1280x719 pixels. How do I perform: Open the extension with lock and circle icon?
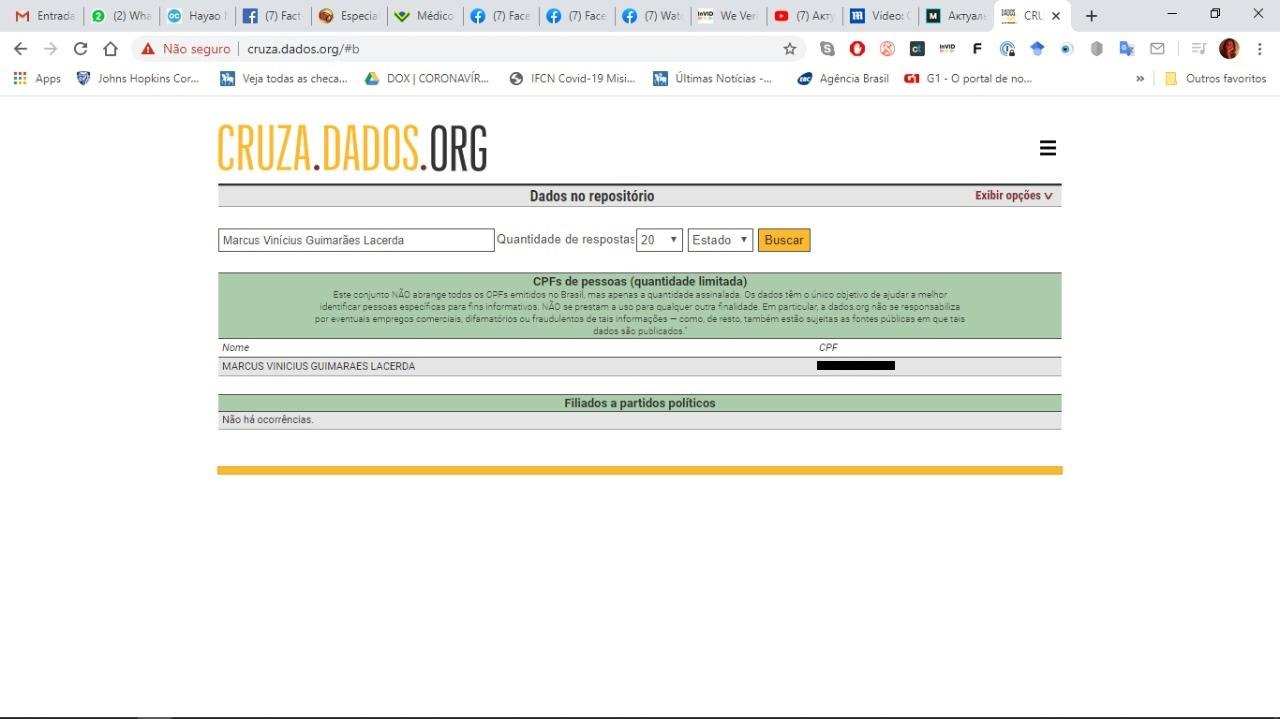tap(1007, 48)
